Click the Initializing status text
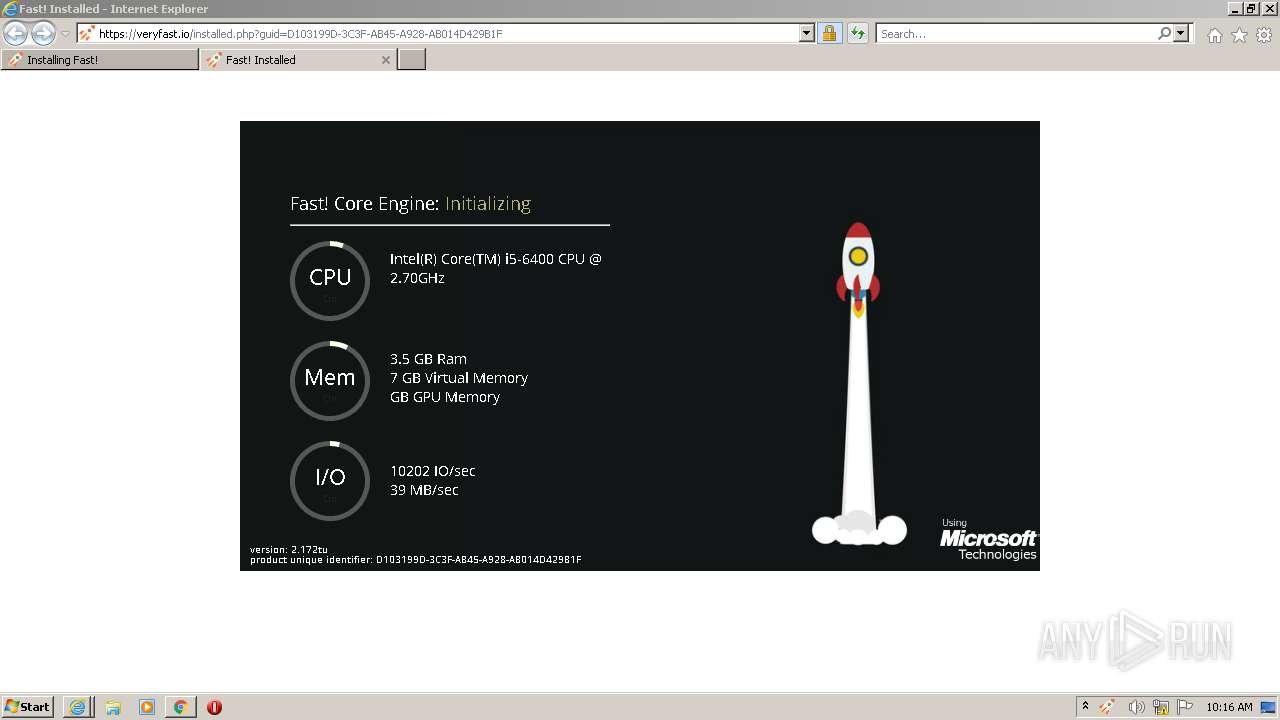 (x=488, y=204)
